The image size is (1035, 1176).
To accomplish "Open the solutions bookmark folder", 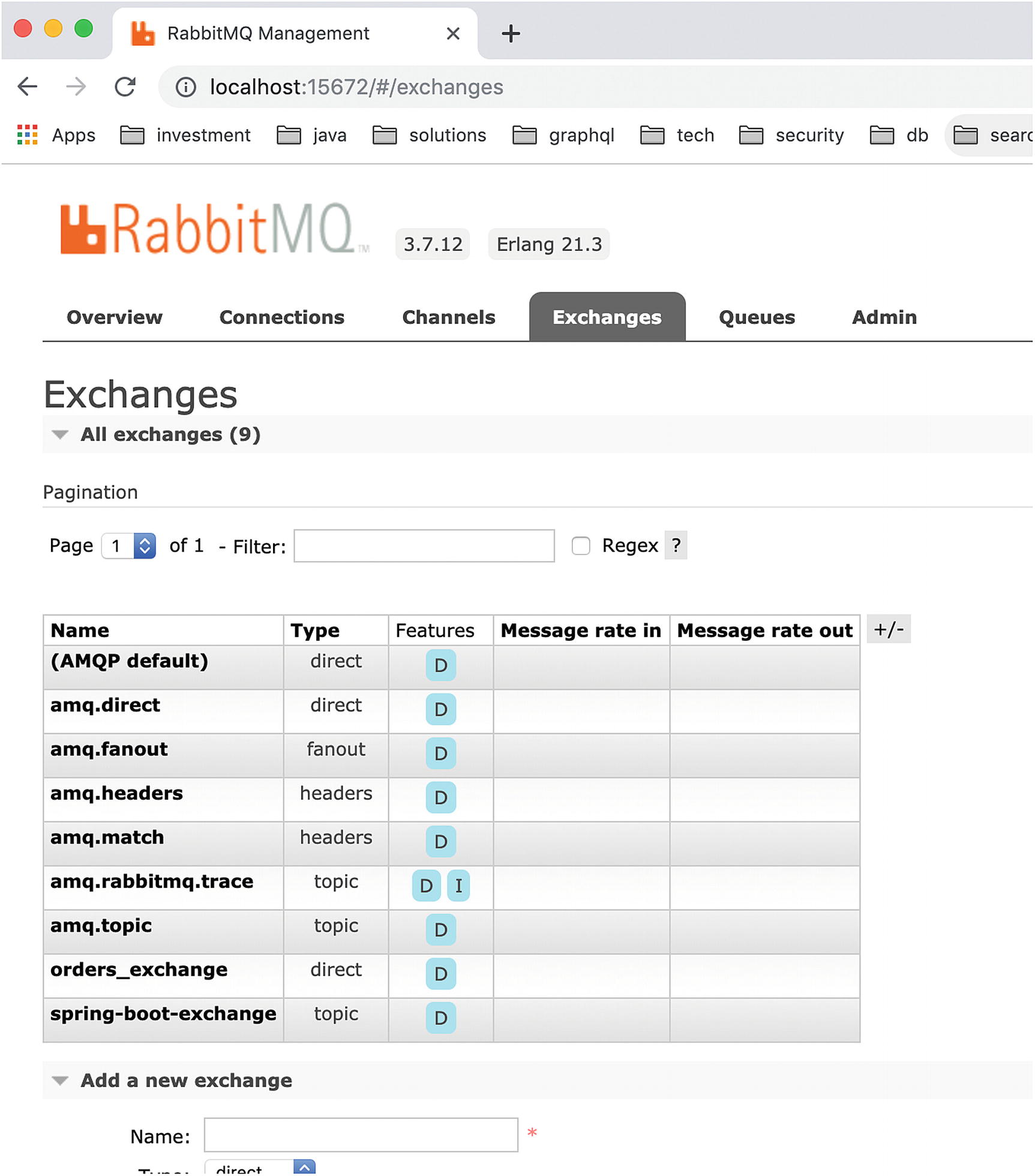I will (x=429, y=135).
